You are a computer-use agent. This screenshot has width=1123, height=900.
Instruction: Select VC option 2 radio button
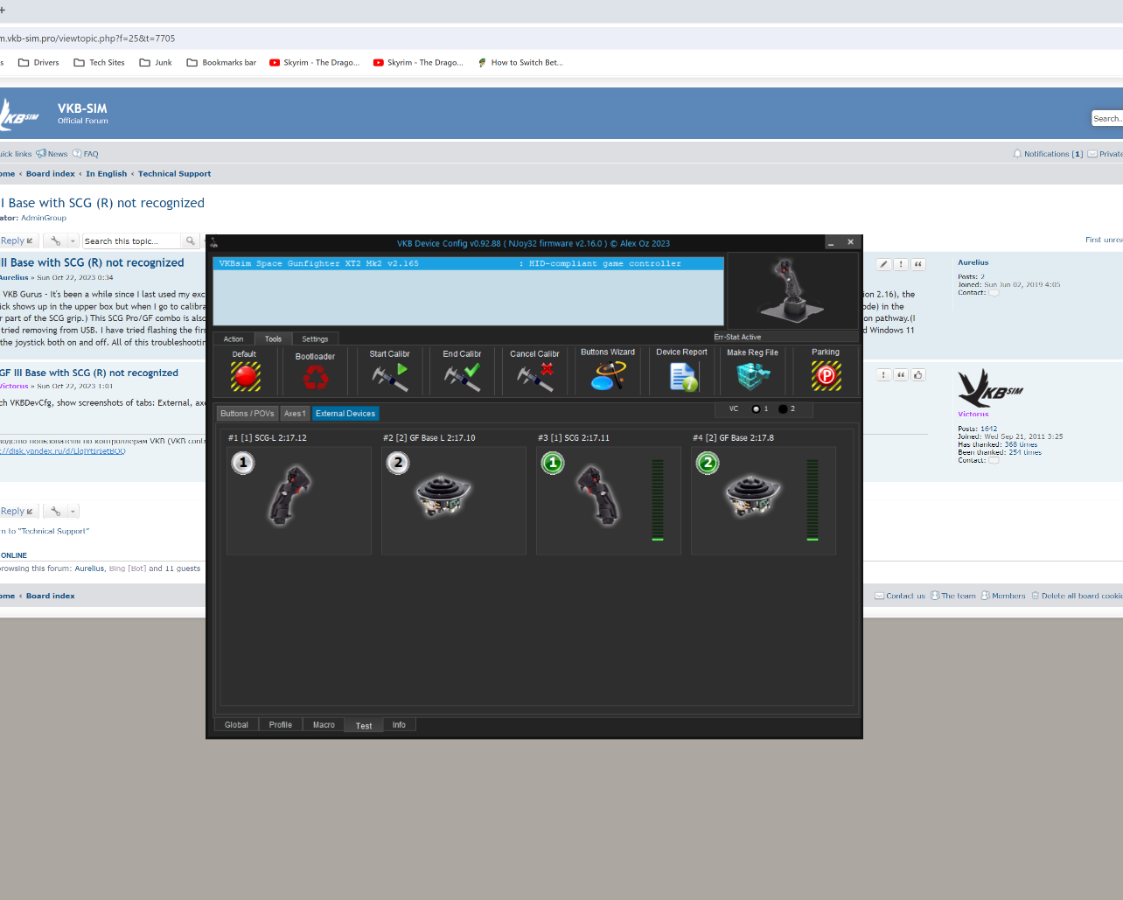(x=783, y=409)
